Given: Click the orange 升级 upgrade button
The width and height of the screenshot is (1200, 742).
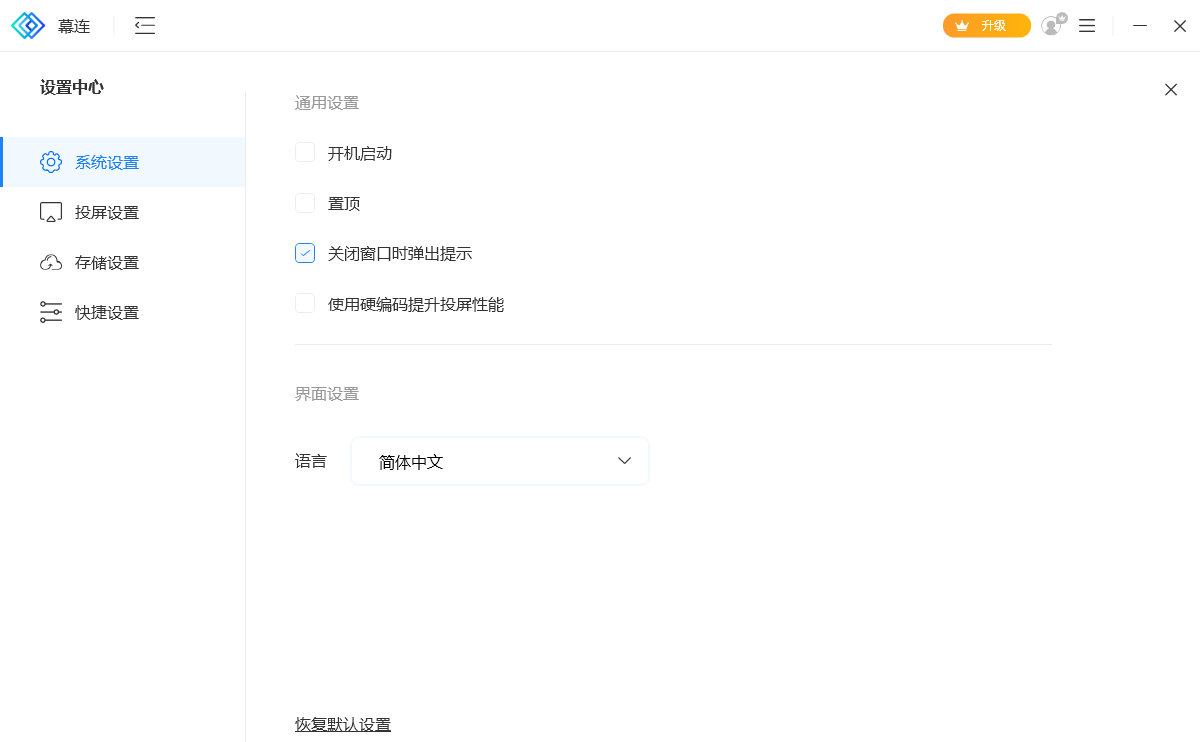Looking at the screenshot, I should [x=986, y=26].
